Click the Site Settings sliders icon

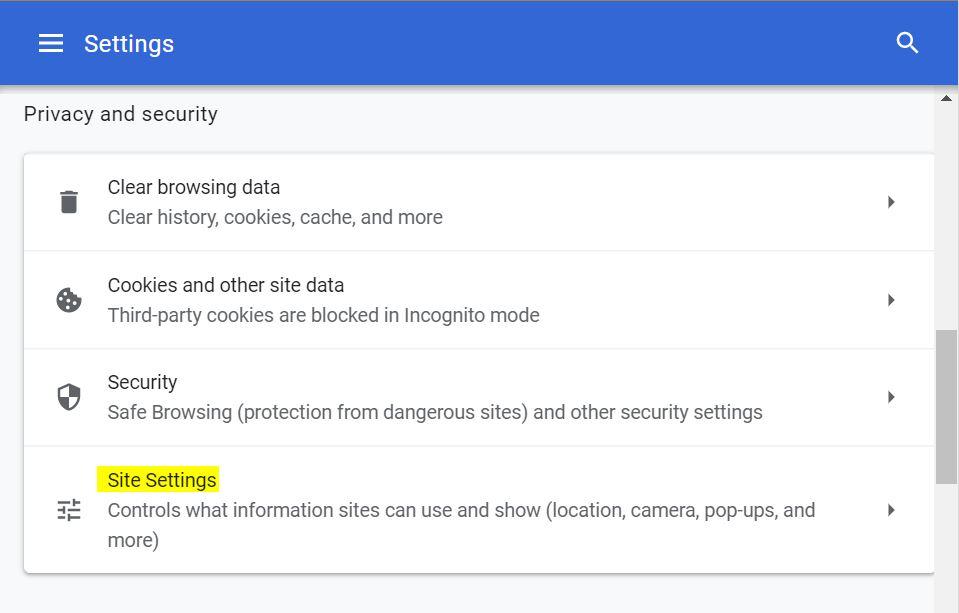(x=69, y=510)
